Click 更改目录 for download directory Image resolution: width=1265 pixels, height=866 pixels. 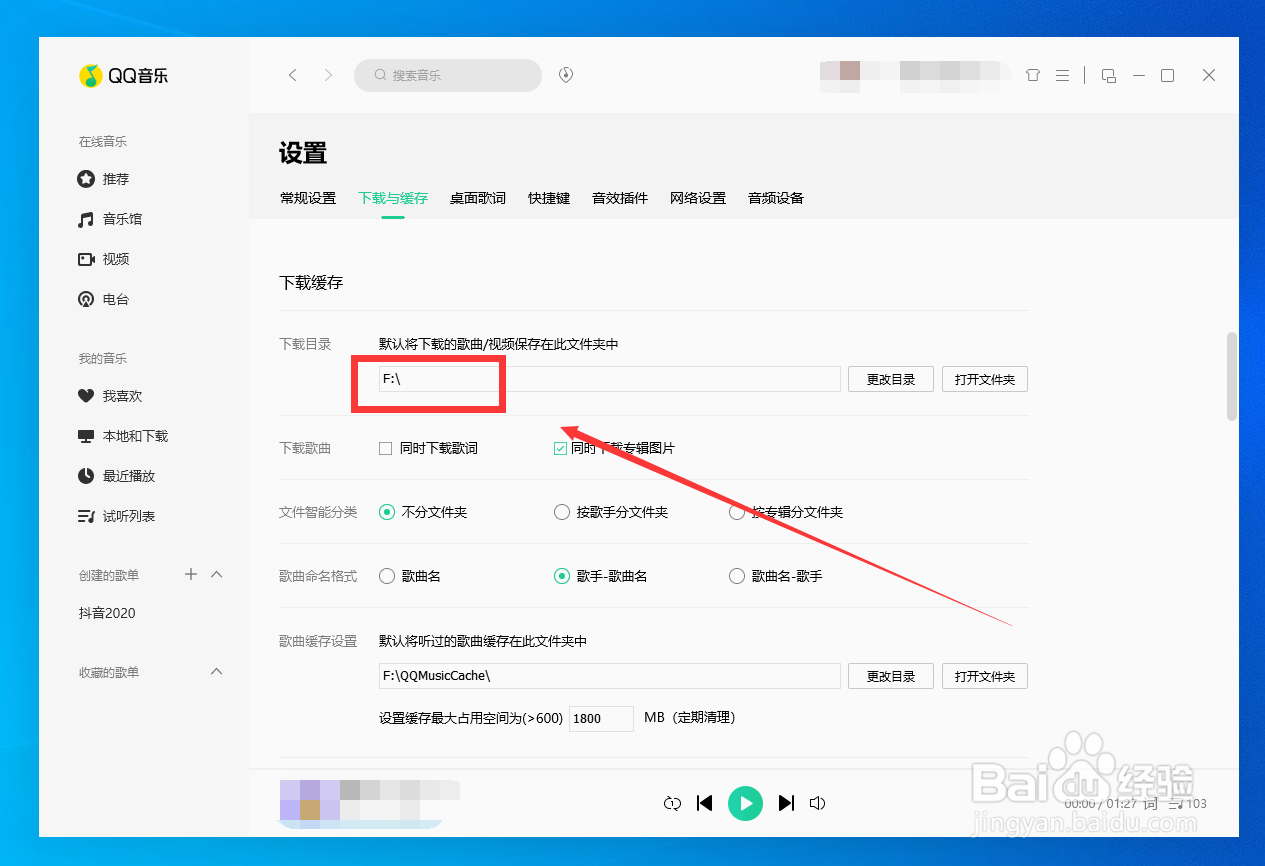[891, 379]
